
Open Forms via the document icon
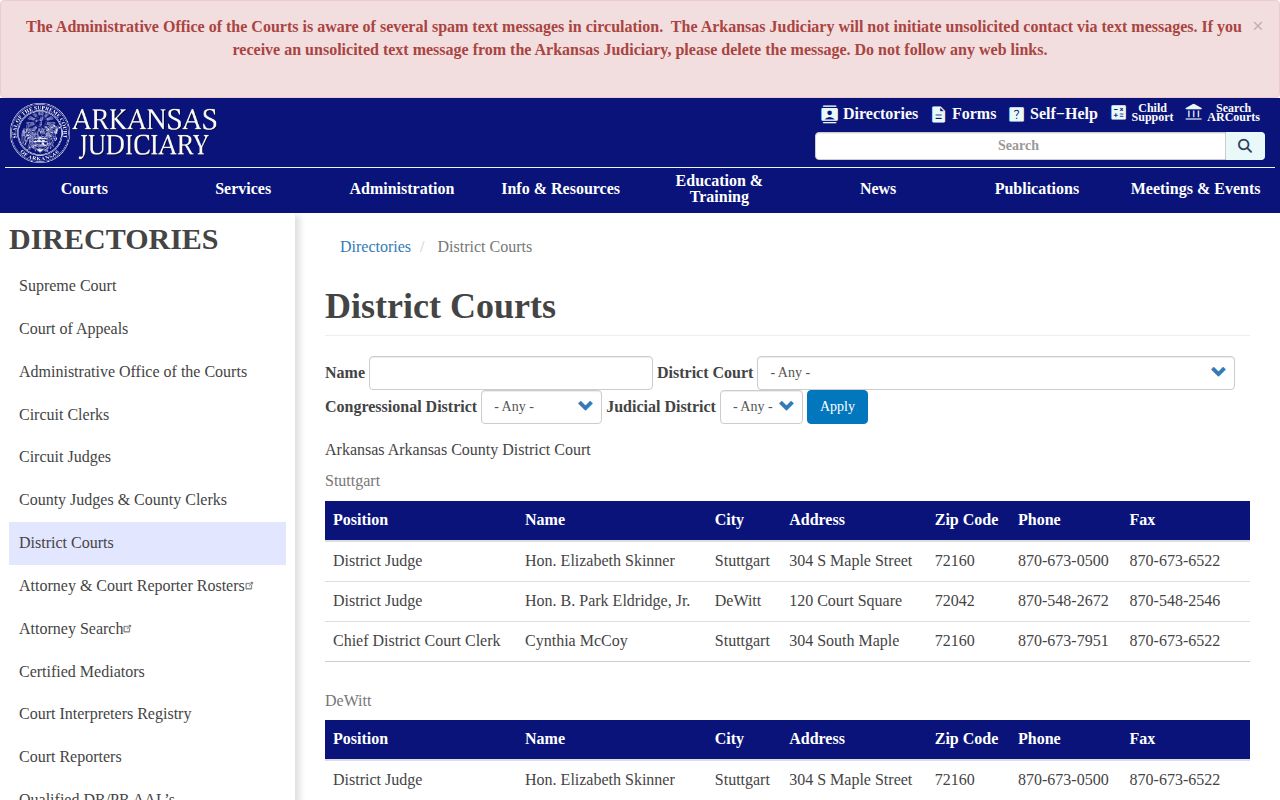pyautogui.click(x=938, y=114)
